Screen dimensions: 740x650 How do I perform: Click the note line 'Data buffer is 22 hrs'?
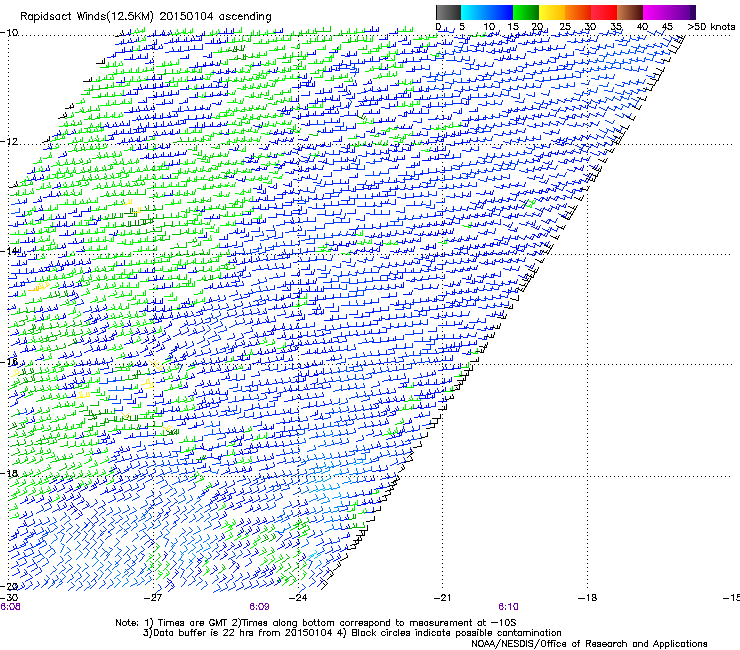(352, 633)
